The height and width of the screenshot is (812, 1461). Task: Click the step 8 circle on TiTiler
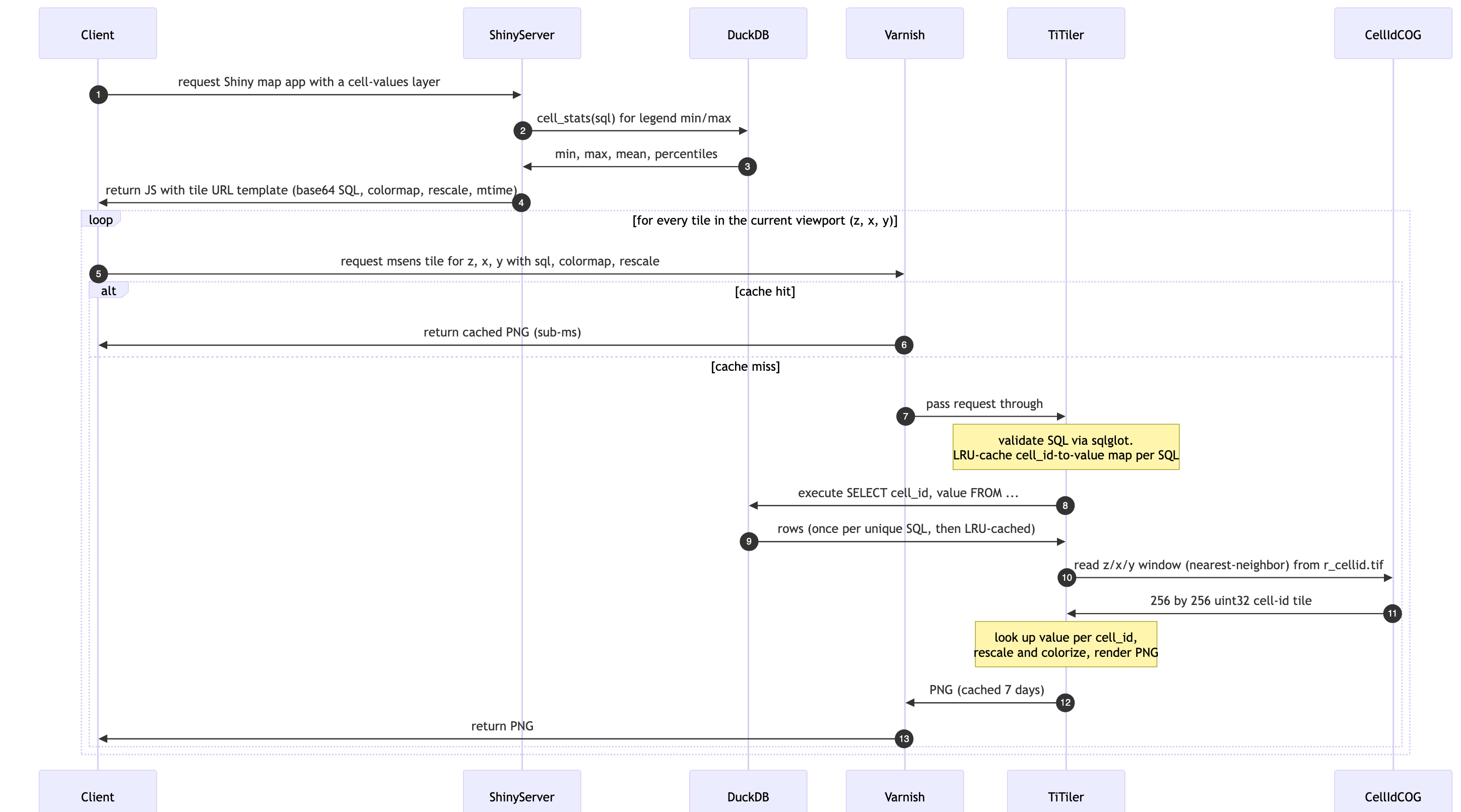click(1065, 505)
